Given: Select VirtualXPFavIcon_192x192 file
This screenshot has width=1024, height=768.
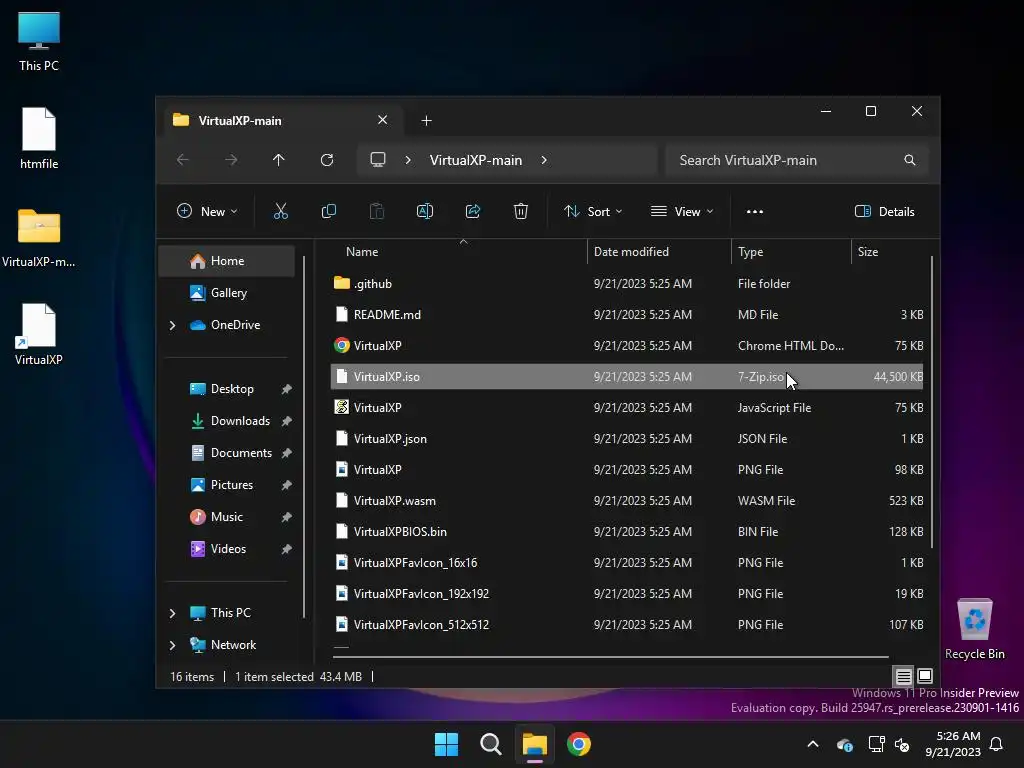Looking at the screenshot, I should coord(627,594).
